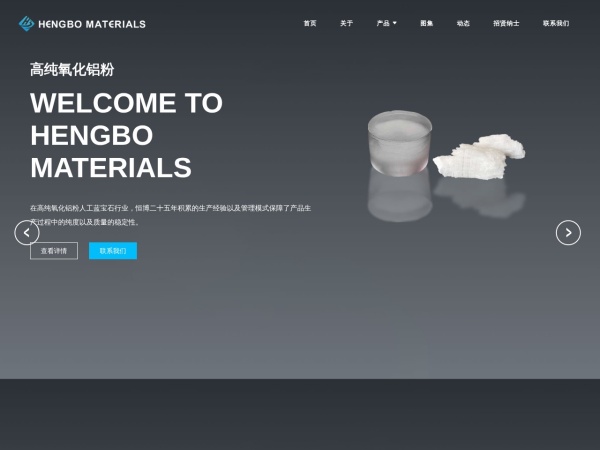The height and width of the screenshot is (450, 600).
Task: Advance to next slide with right arrow
Action: tap(568, 232)
